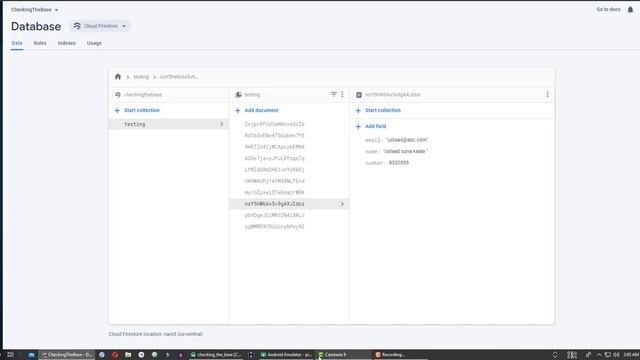Open Task View icon on taskbar
This screenshot has height=360, width=640.
11,355
